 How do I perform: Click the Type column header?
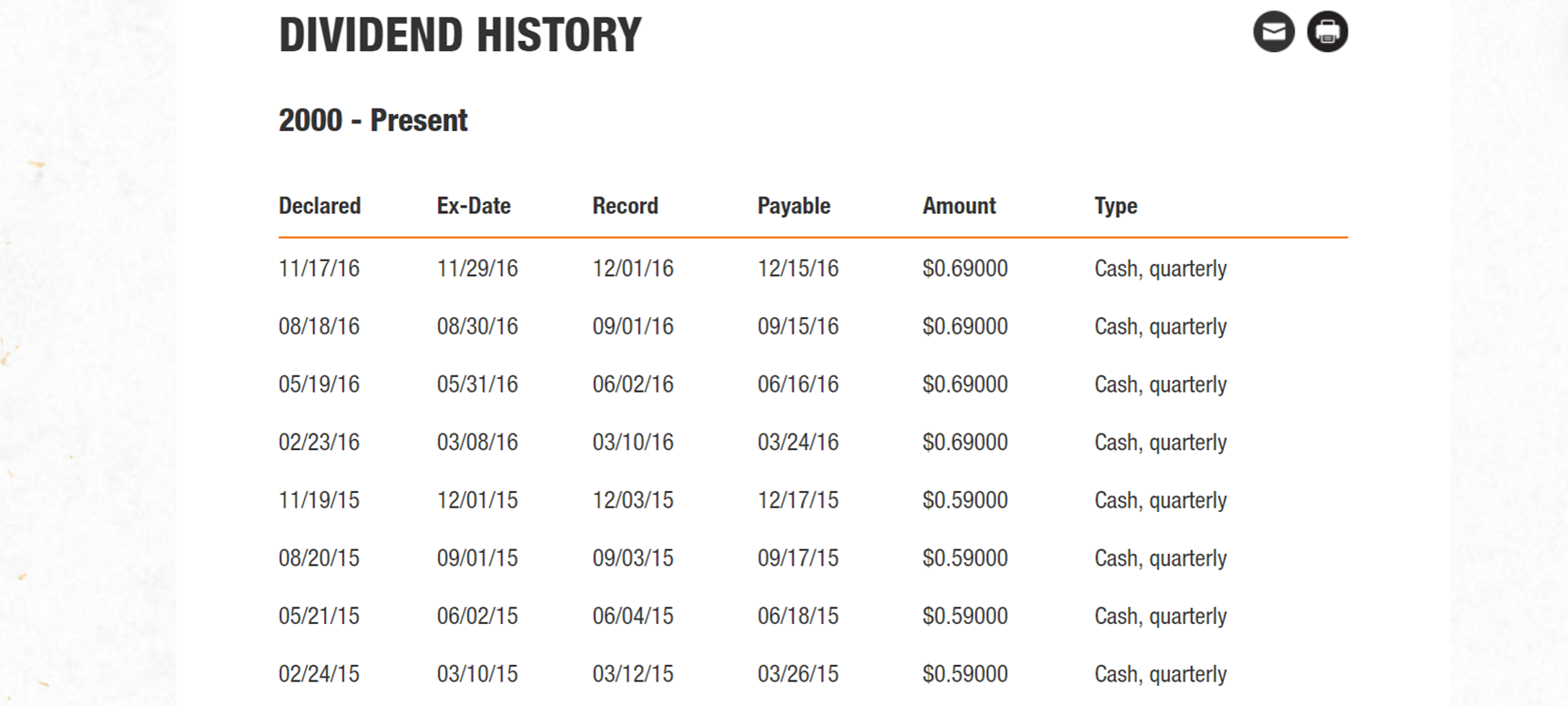point(1115,206)
